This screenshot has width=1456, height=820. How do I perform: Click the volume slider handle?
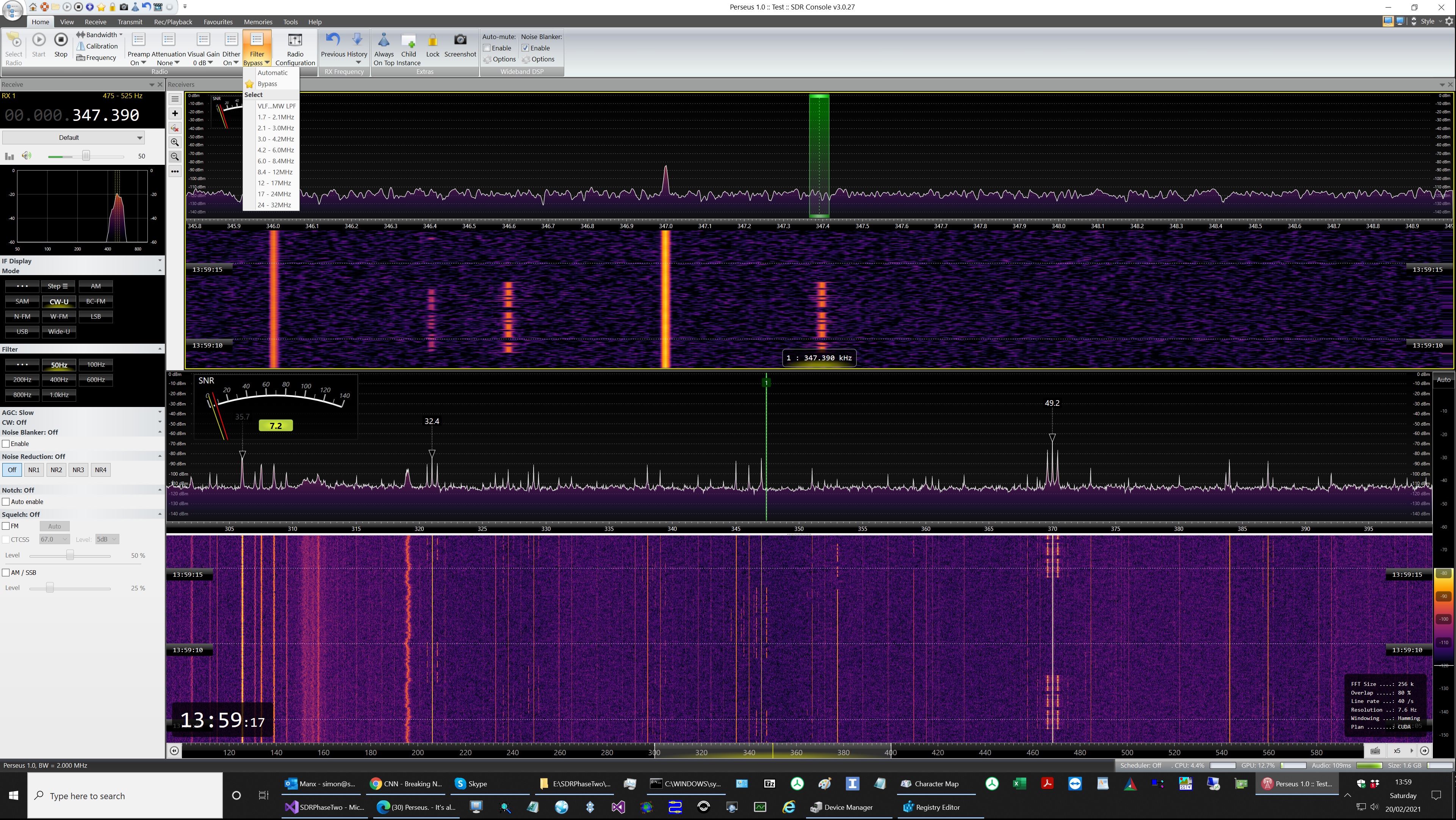pyautogui.click(x=86, y=155)
